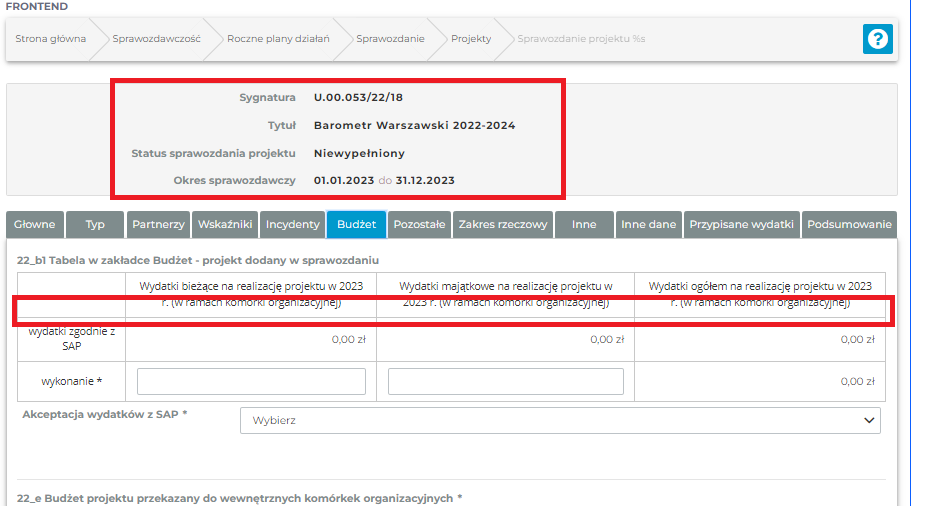The image size is (931, 506).
Task: Open the Inne dane tab
Action: click(648, 225)
